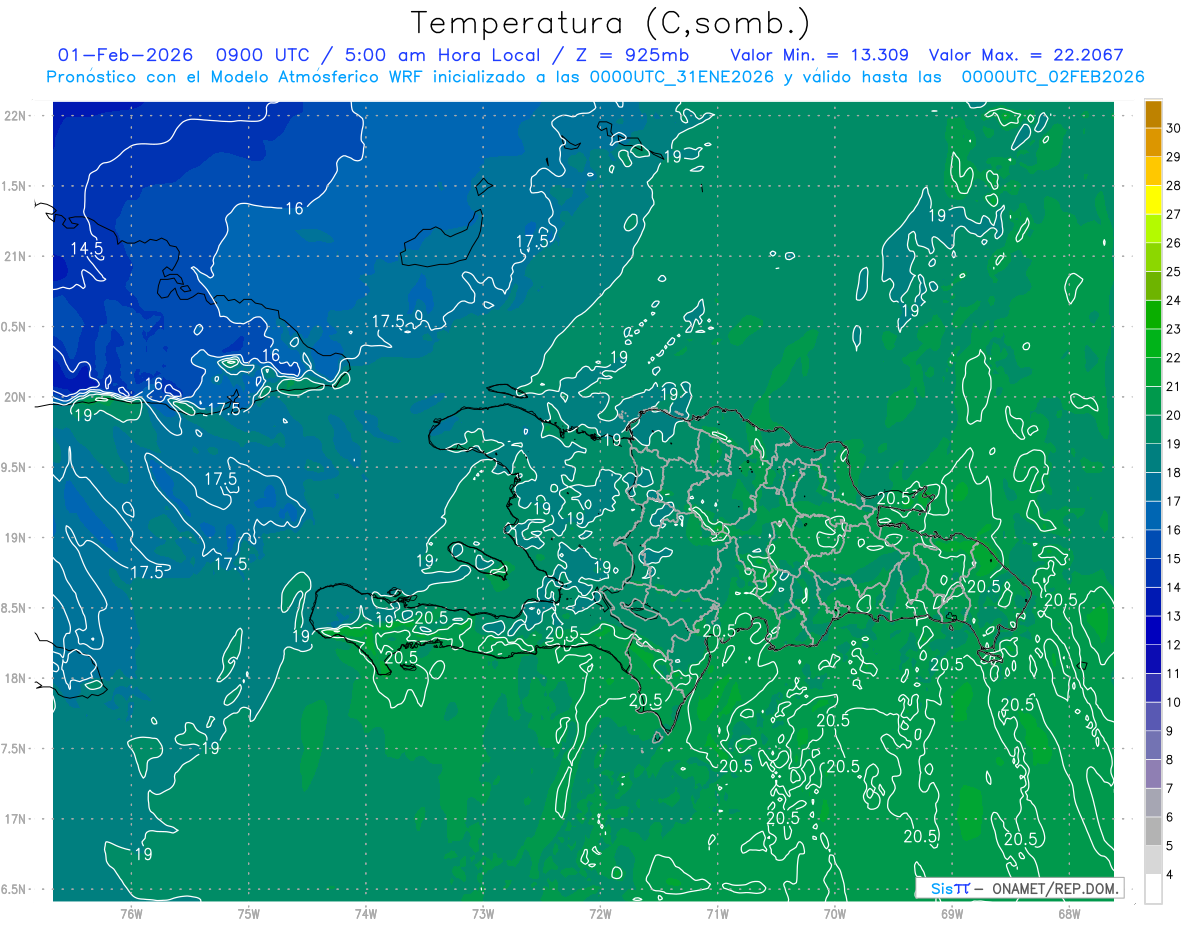
Task: Click the legend value '30'
Action: pyautogui.click(x=1174, y=128)
